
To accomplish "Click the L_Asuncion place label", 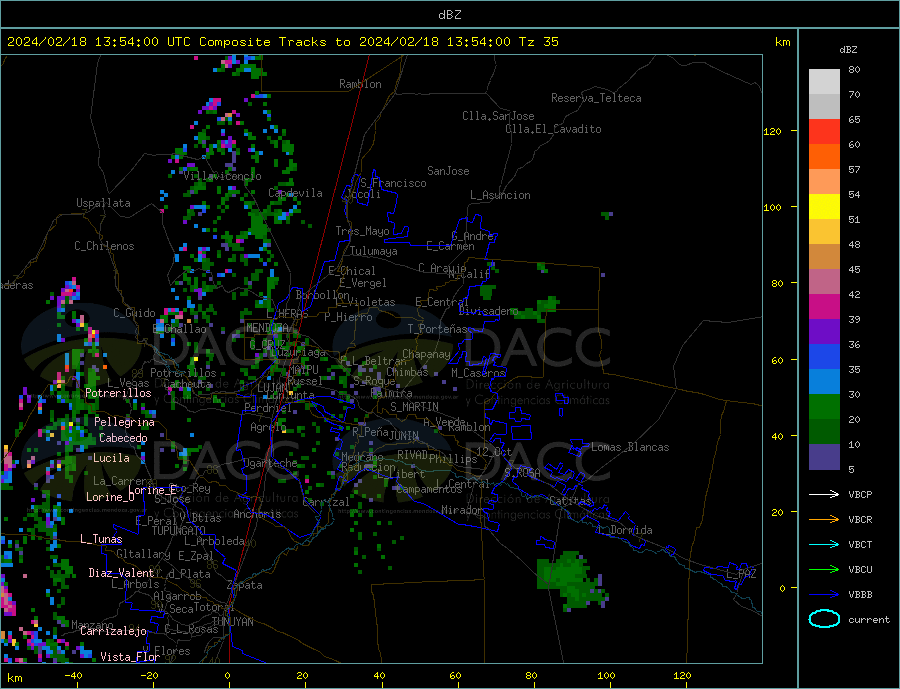I will (500, 195).
